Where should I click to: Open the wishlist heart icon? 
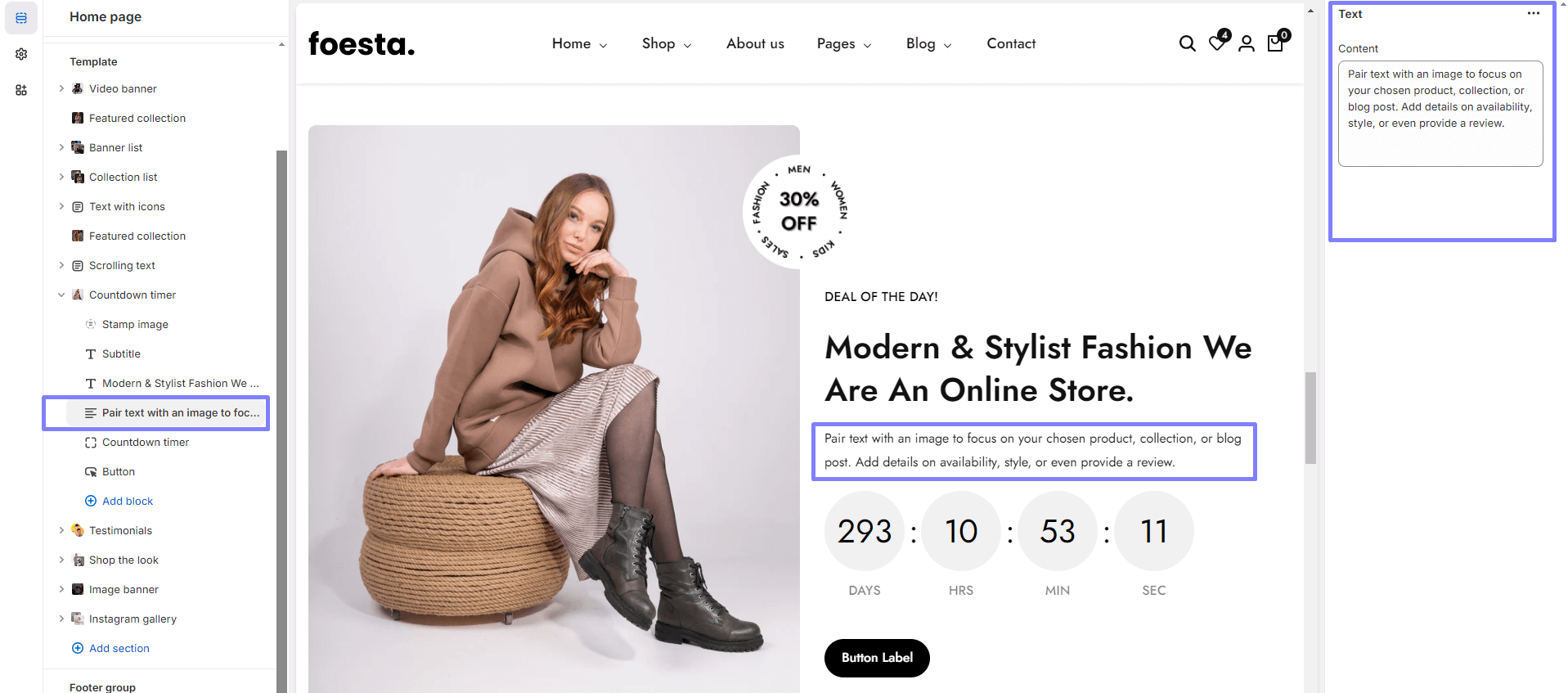(x=1217, y=43)
